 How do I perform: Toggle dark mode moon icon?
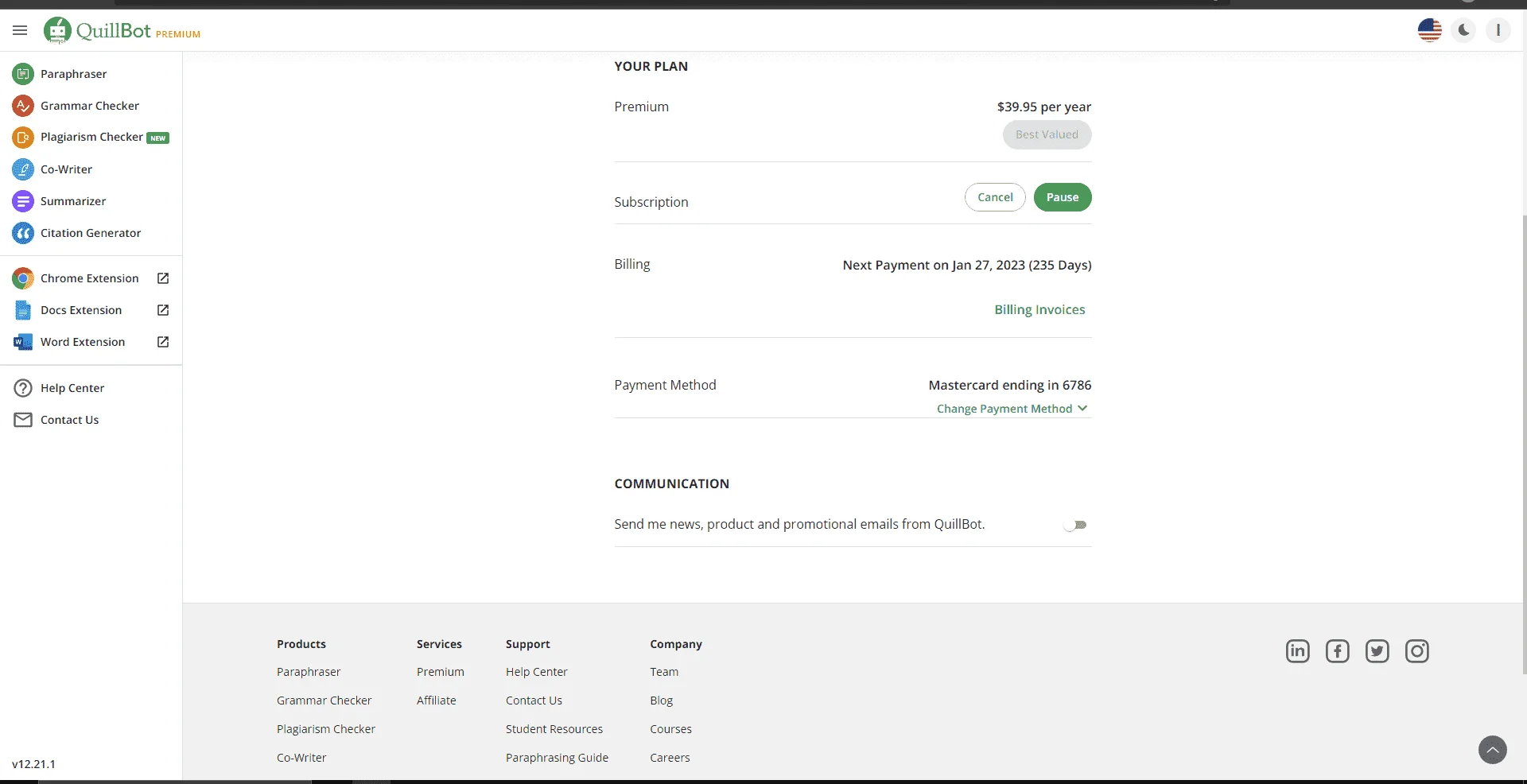coord(1463,30)
